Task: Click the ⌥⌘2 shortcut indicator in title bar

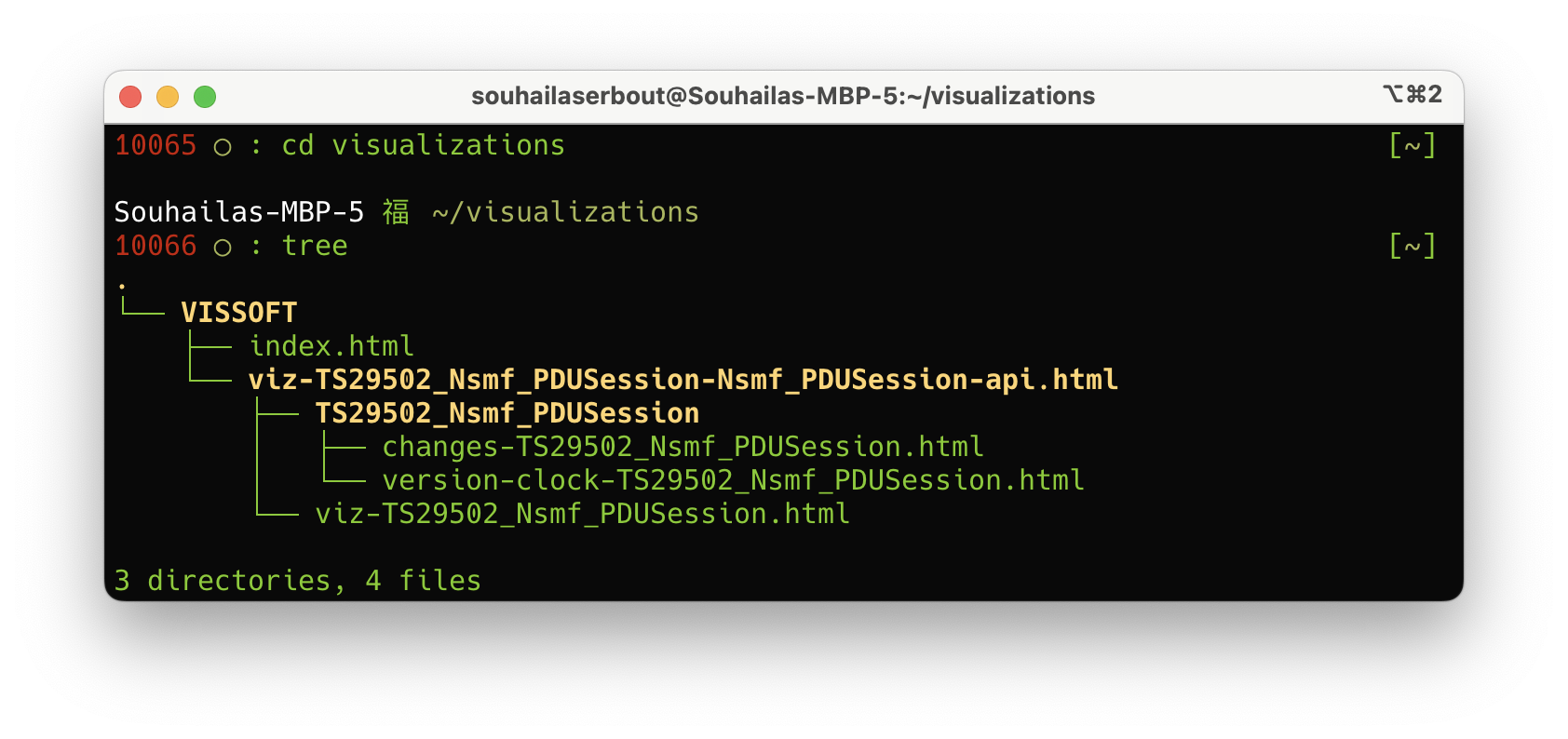Action: (1413, 94)
